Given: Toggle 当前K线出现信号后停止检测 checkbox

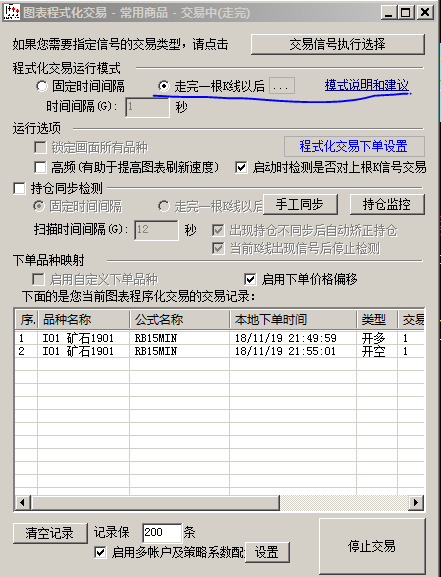Looking at the screenshot, I should pyautogui.click(x=218, y=248).
